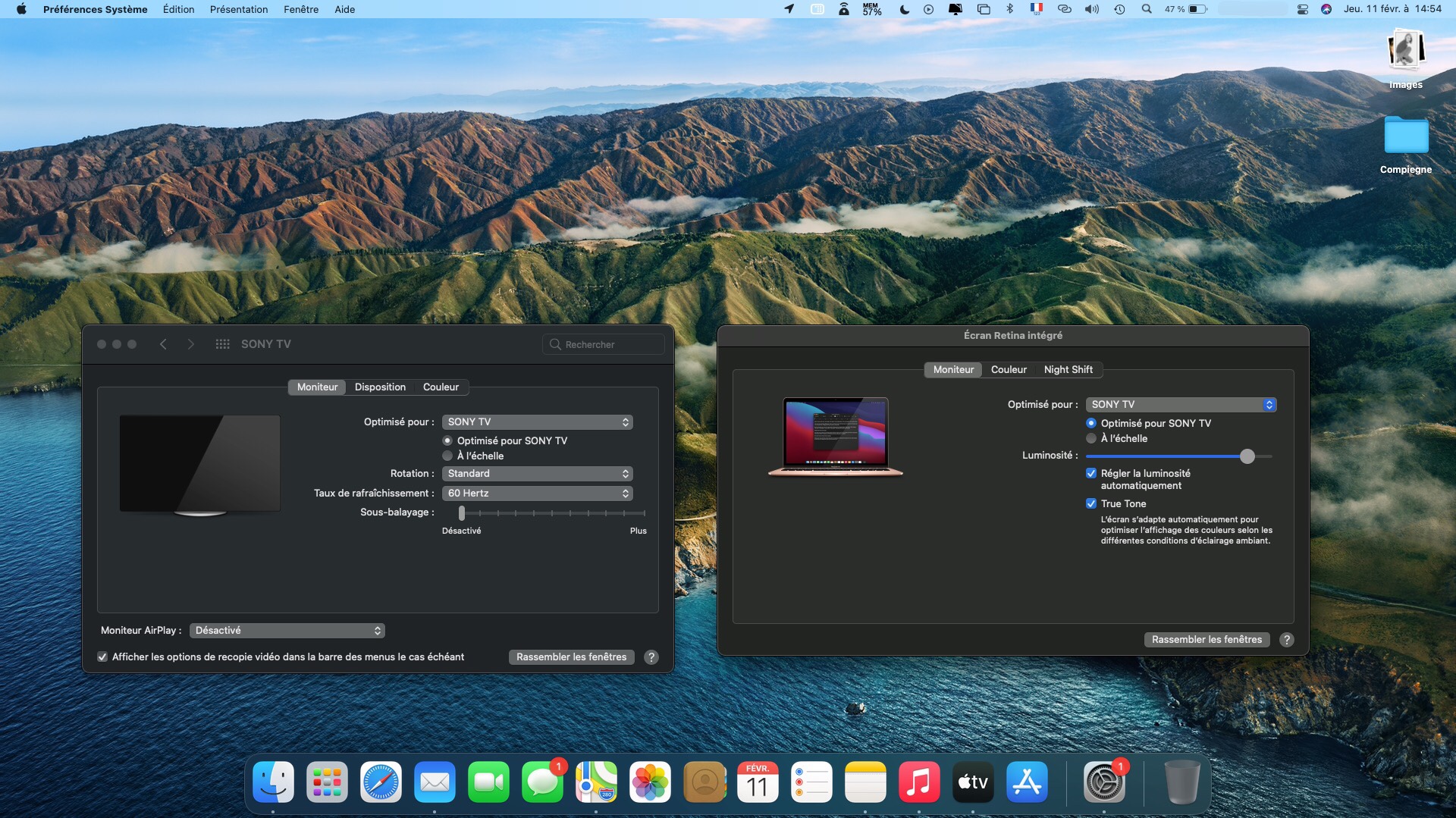Uncheck the True Tone checkbox

pyautogui.click(x=1091, y=503)
